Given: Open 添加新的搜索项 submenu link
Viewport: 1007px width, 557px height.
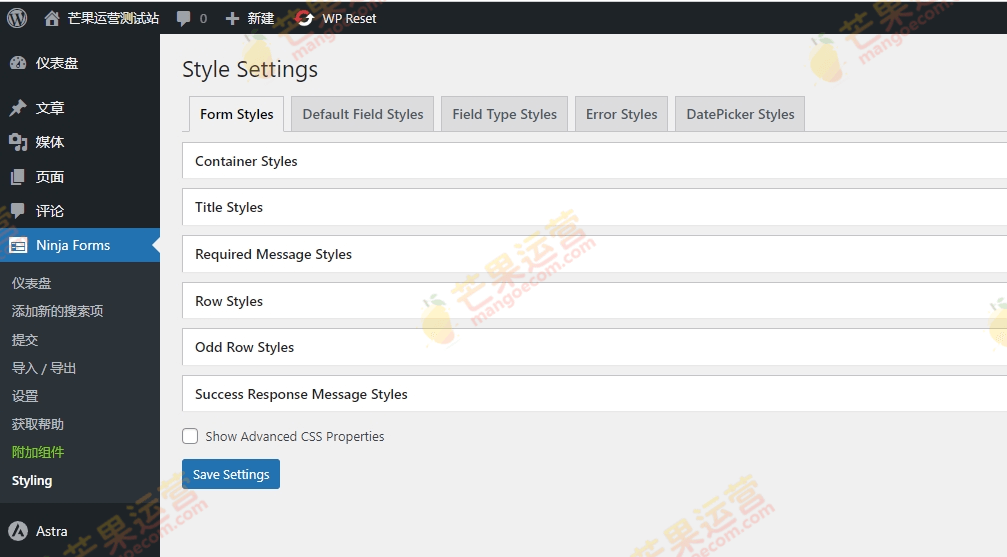Looking at the screenshot, I should click(x=57, y=311).
